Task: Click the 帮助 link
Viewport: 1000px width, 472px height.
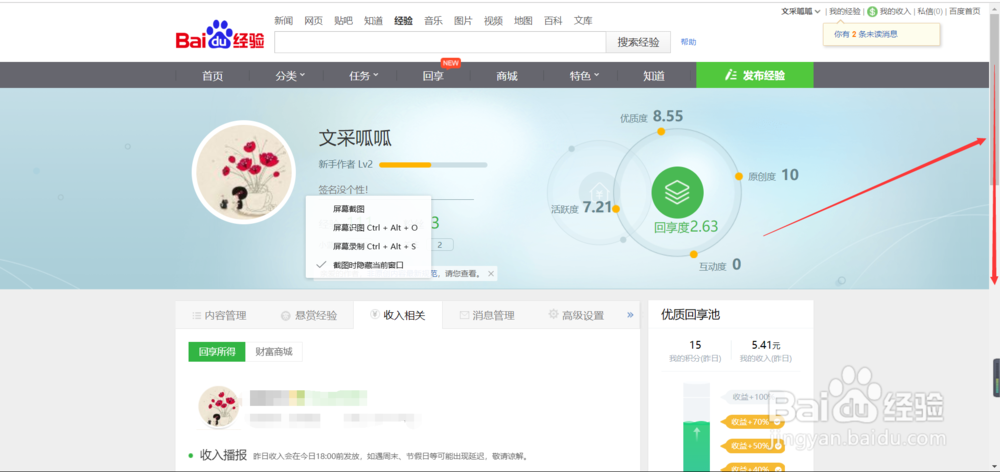Action: click(x=688, y=42)
